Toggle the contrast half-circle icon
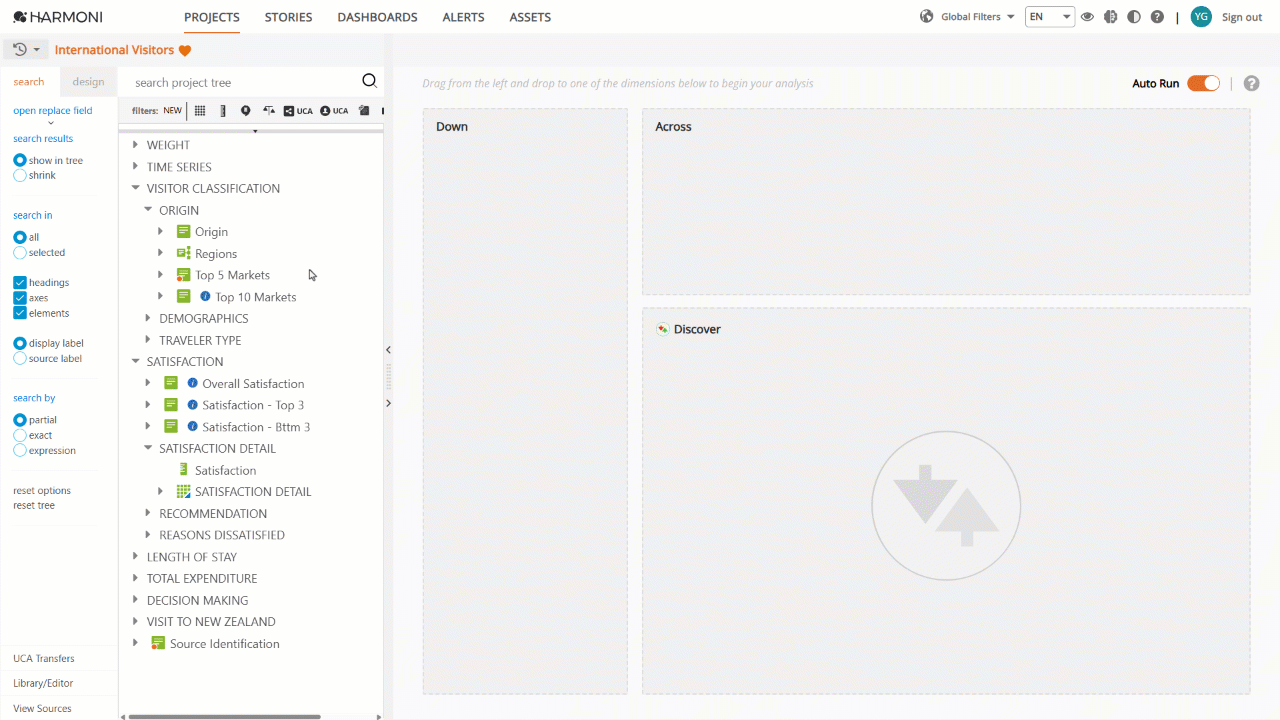Screen dimensions: 1280x720 coord(1133,17)
